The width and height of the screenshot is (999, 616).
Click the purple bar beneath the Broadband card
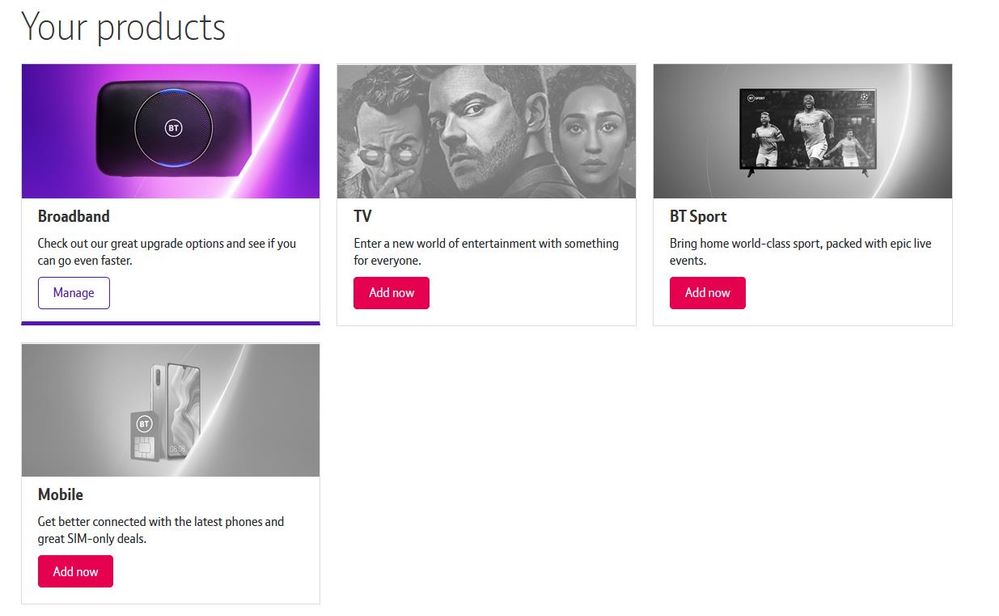(x=170, y=323)
